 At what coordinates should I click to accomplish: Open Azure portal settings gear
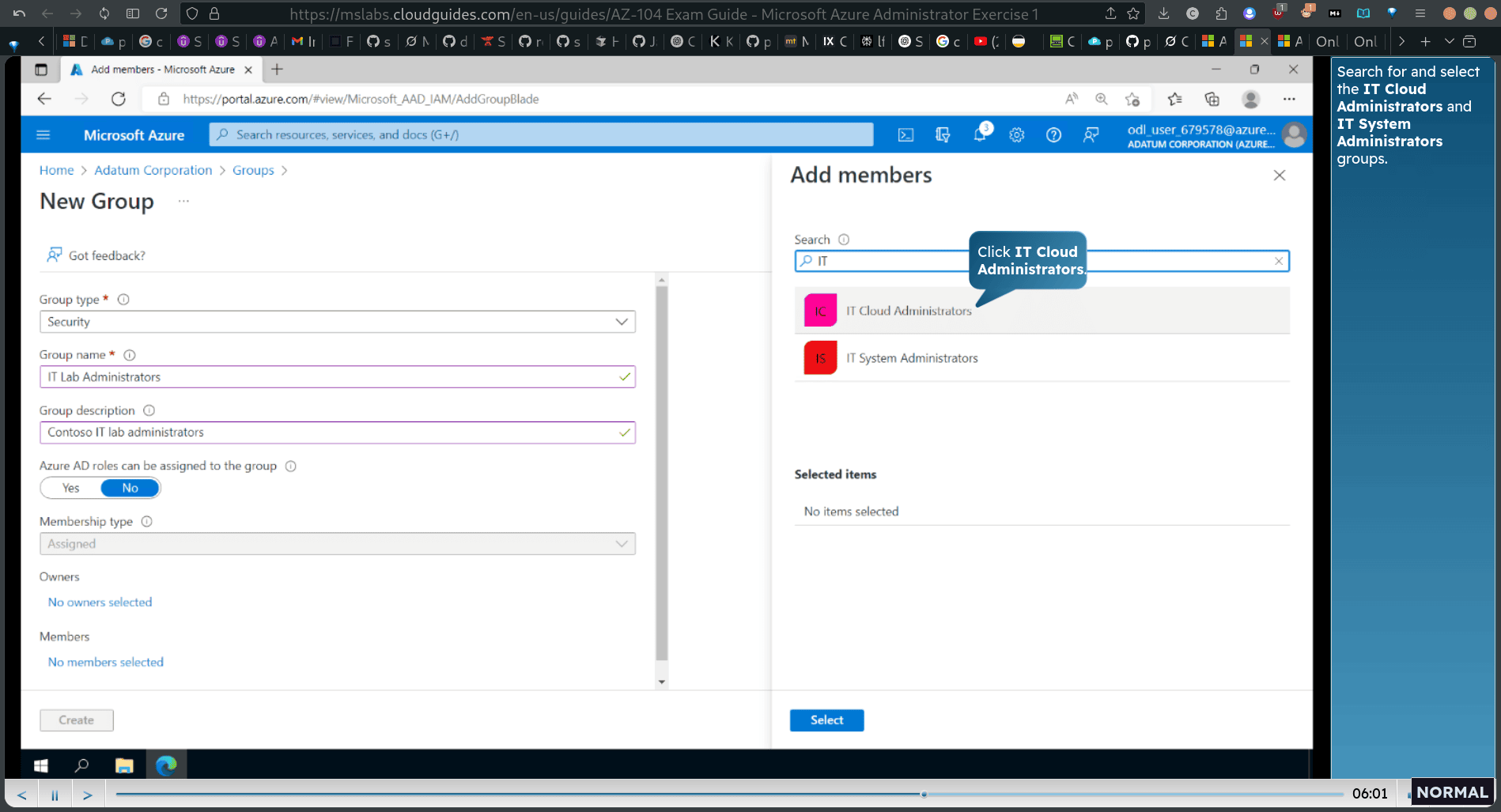[x=1016, y=135]
